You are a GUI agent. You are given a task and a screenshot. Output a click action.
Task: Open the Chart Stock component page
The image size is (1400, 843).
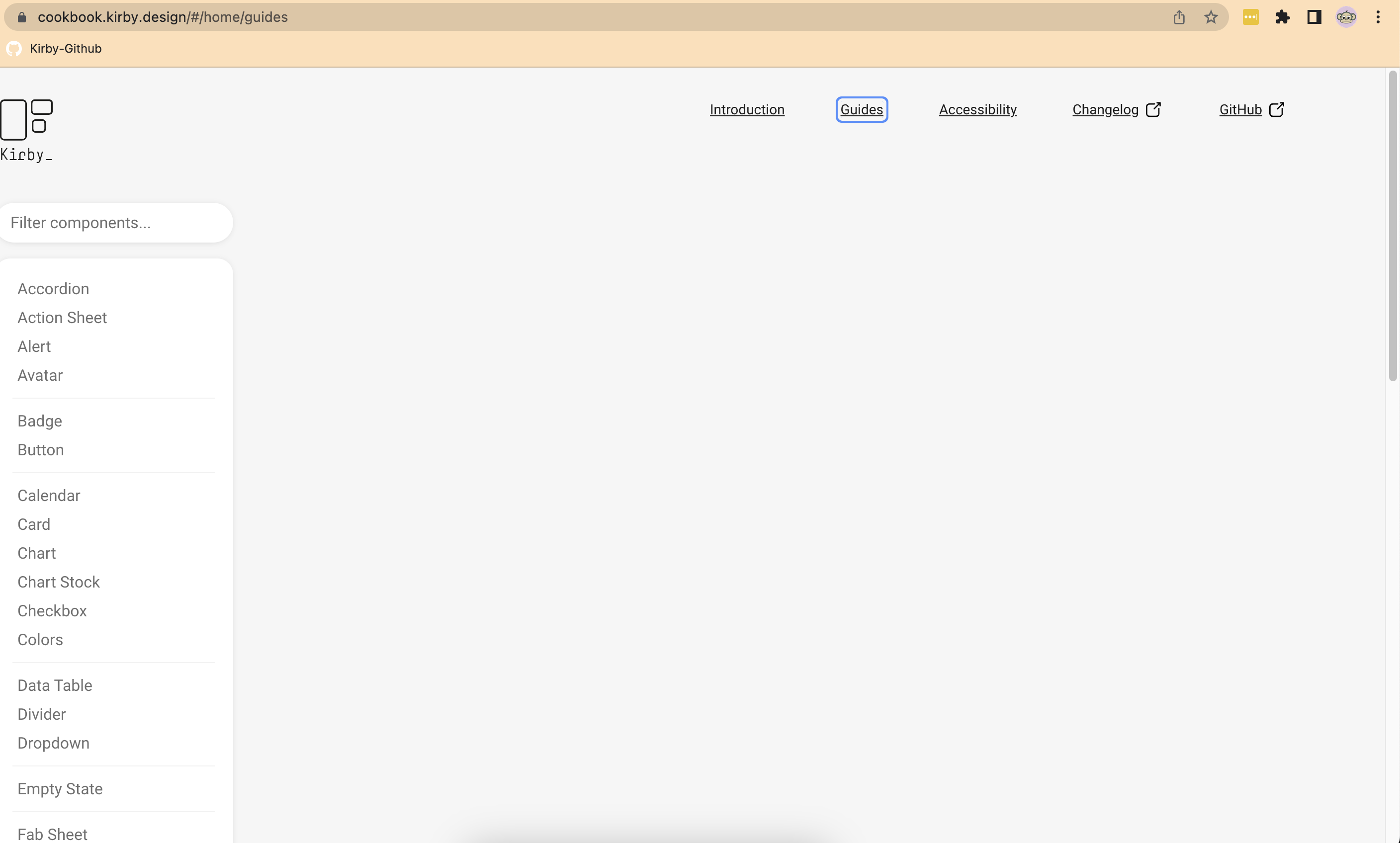pyautogui.click(x=59, y=582)
